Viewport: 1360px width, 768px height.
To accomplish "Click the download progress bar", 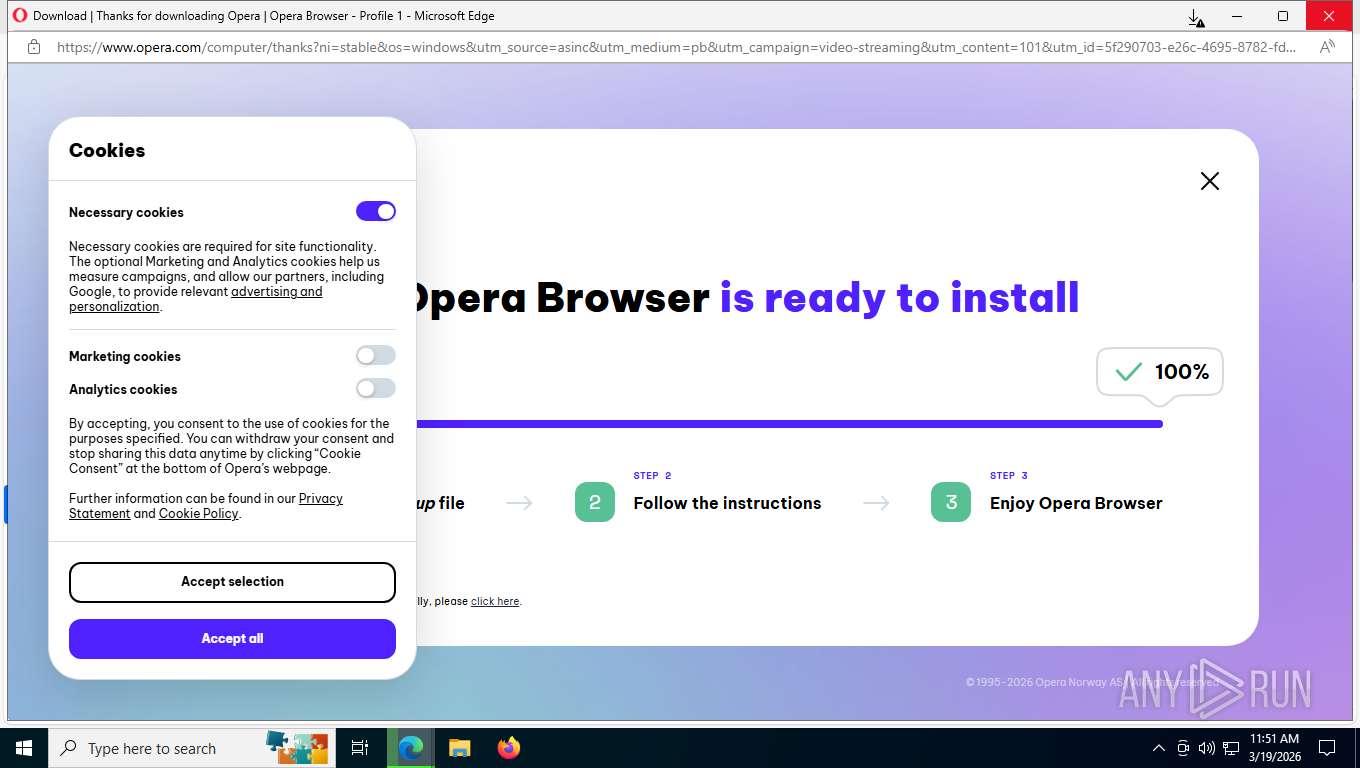I will point(789,424).
